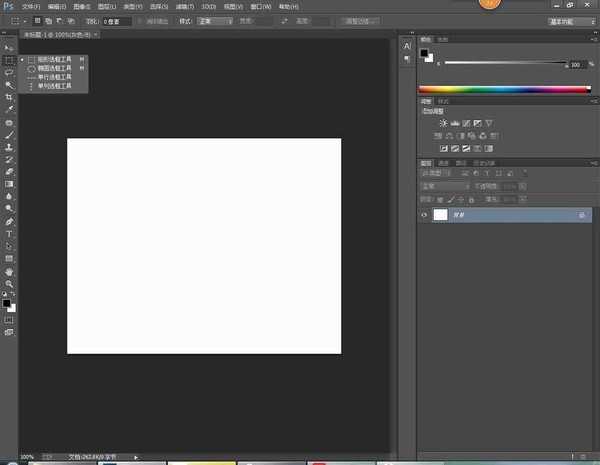Image resolution: width=600 pixels, height=465 pixels.
Task: Hide the Background layer with eye icon
Action: click(424, 215)
